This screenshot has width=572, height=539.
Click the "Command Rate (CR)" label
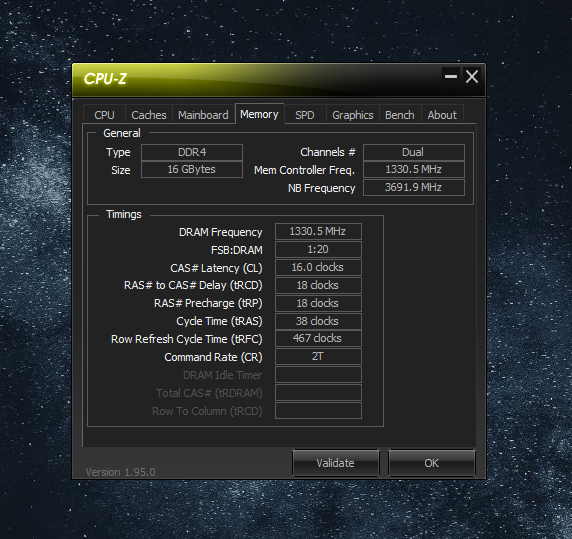point(213,357)
